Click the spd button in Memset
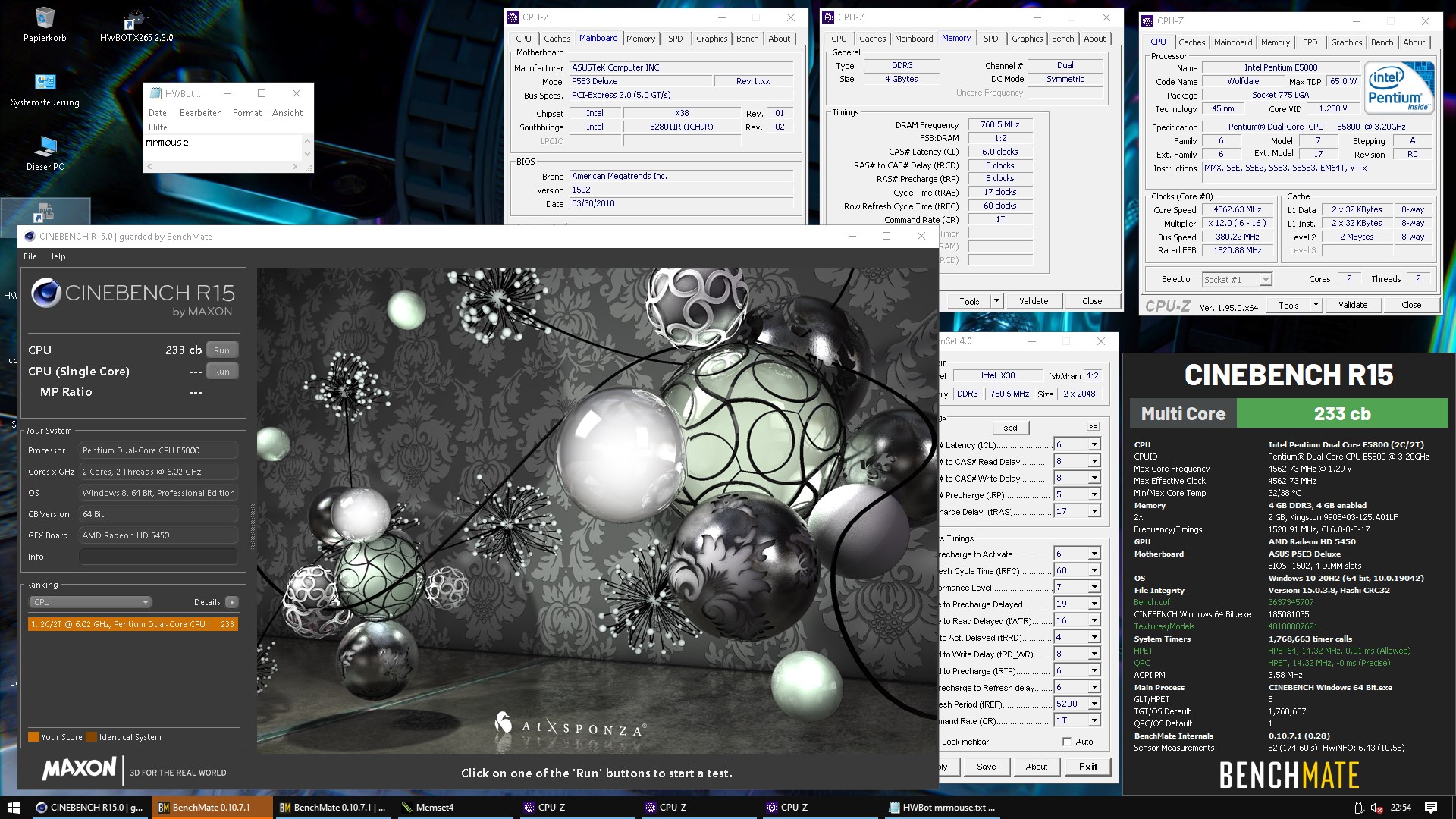 pos(1010,428)
